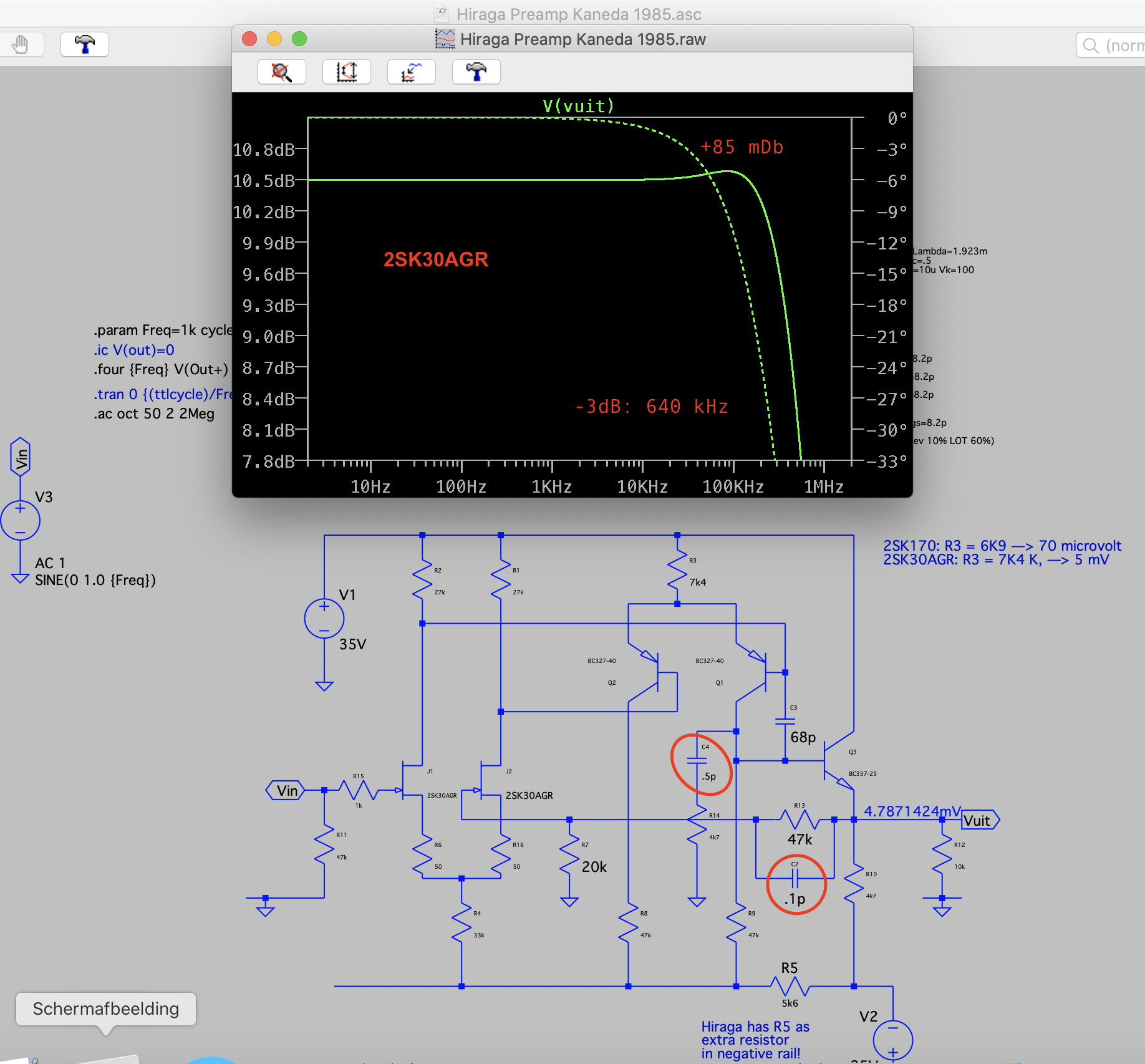
Task: Select resistor R6 50
Action: pyautogui.click(x=422, y=854)
